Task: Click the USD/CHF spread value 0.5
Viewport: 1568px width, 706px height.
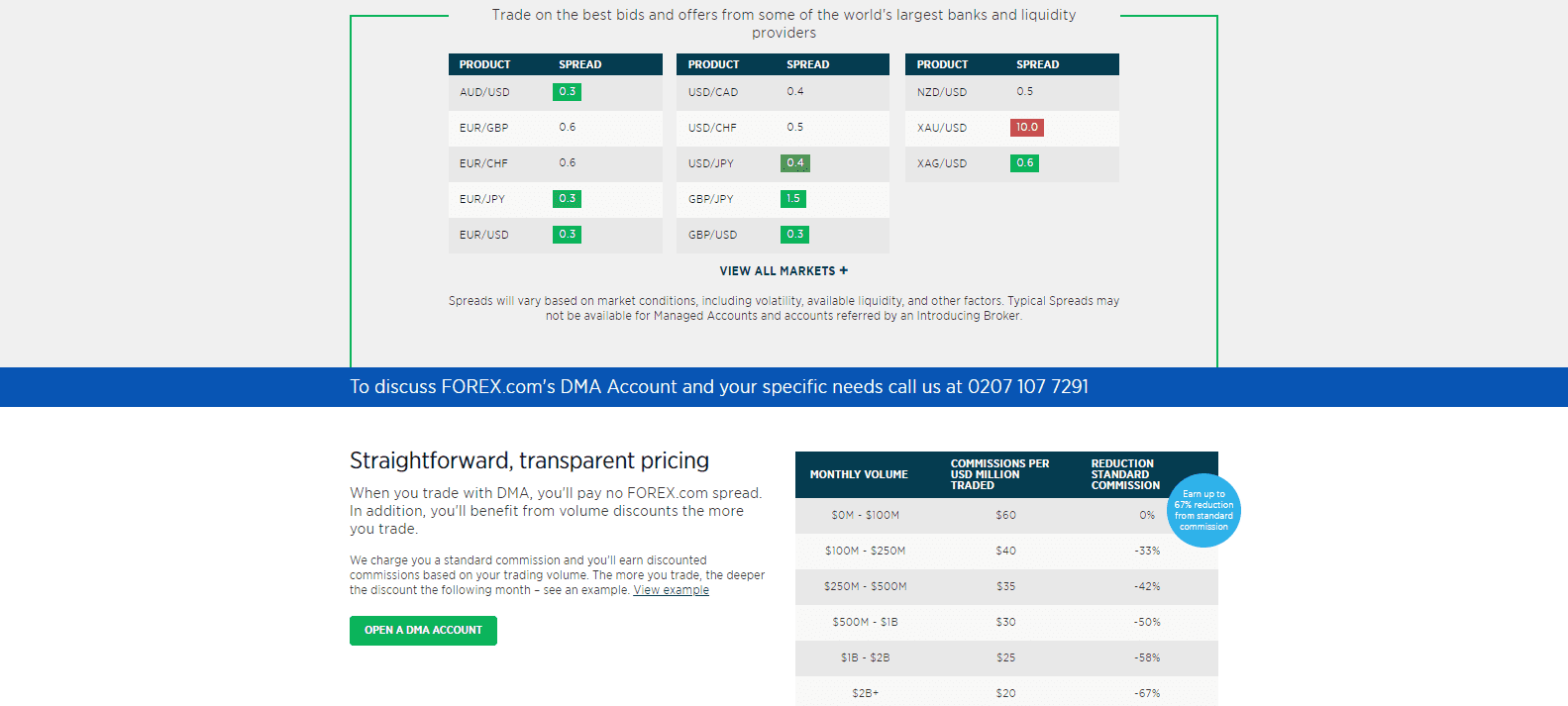Action: point(795,127)
